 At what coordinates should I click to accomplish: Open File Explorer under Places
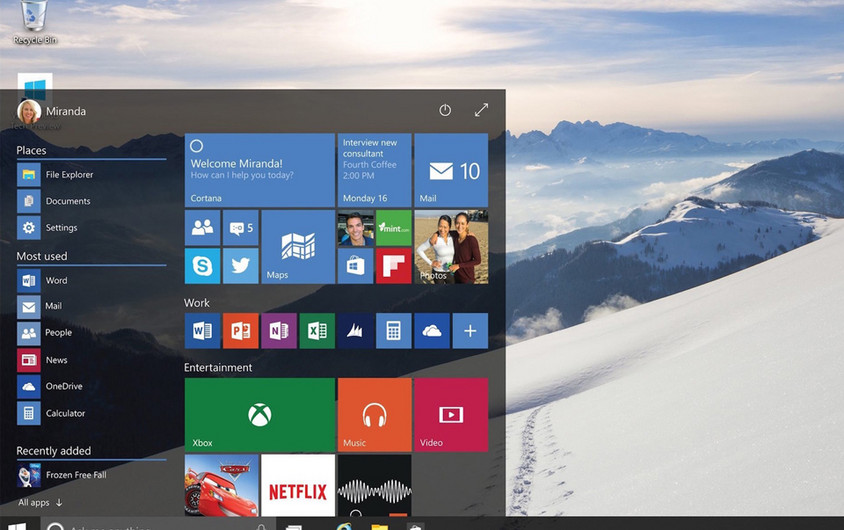pos(55,174)
